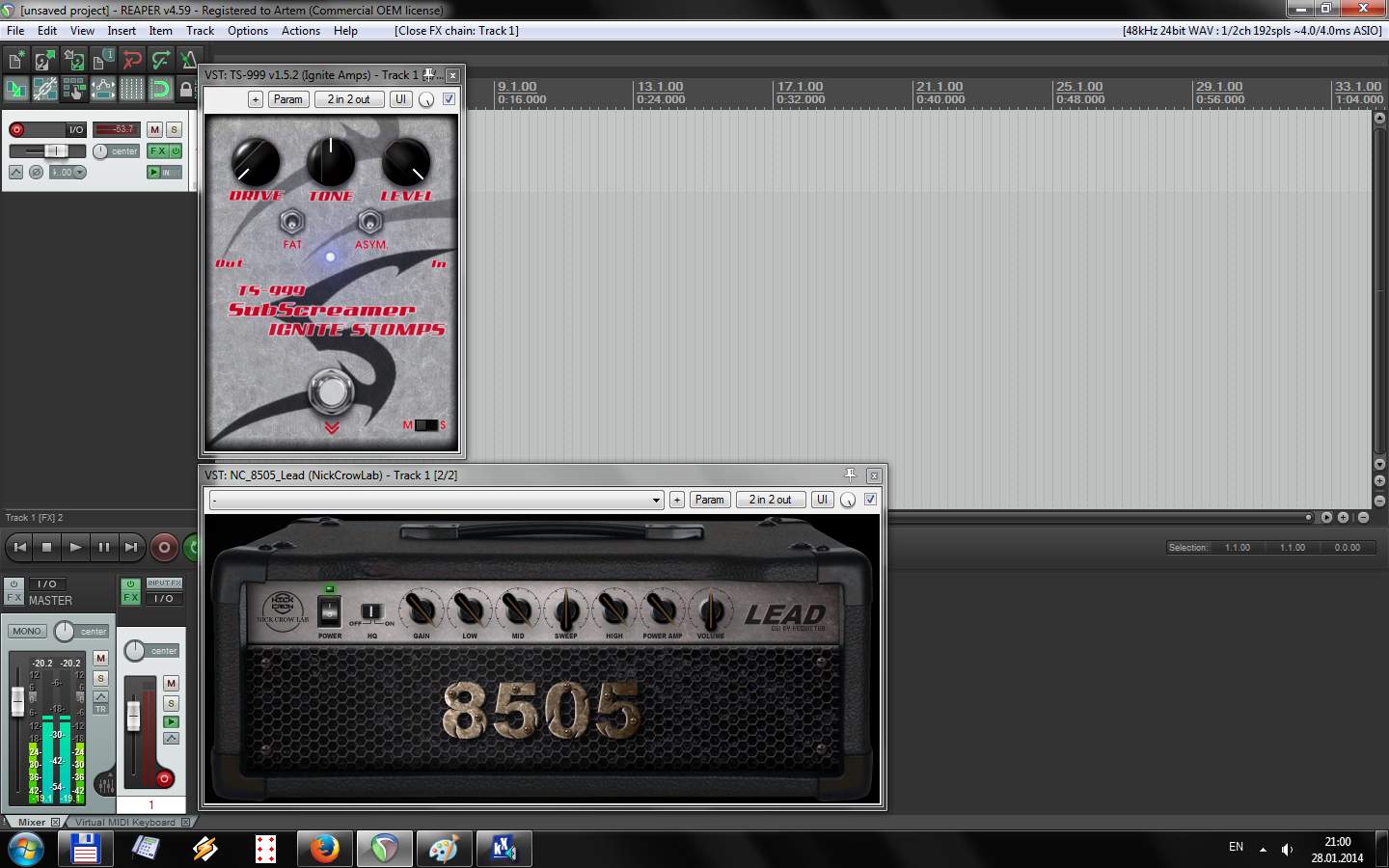The height and width of the screenshot is (868, 1389).
Task: Uncheck the NC_8505_Lead bypass checkbox
Action: coord(870,500)
